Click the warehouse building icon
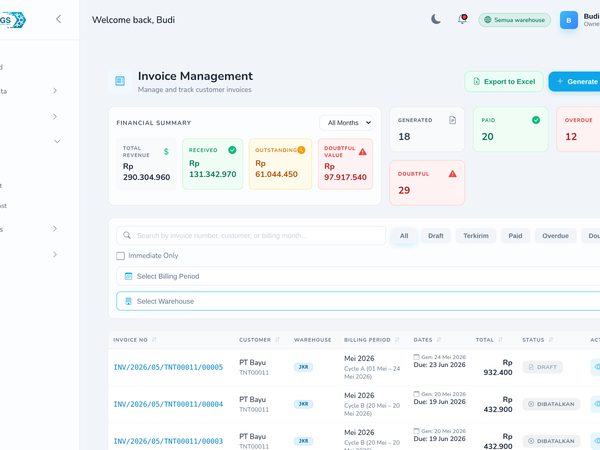 [x=129, y=301]
